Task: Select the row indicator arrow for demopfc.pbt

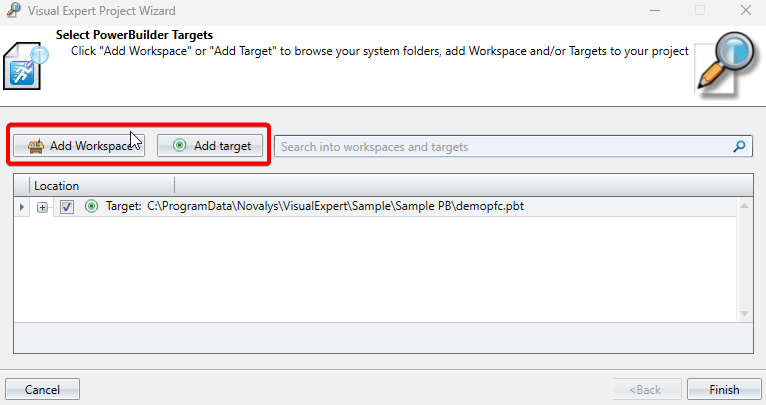Action: click(21, 207)
